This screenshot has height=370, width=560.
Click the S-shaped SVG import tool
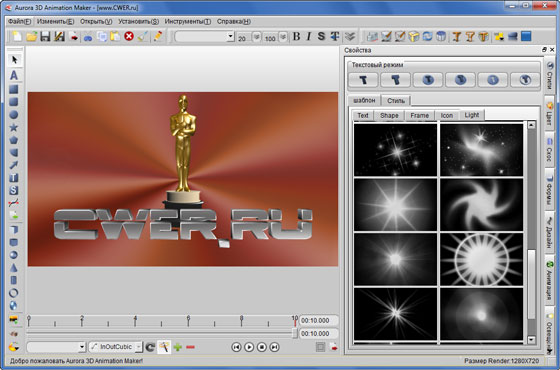(14, 190)
